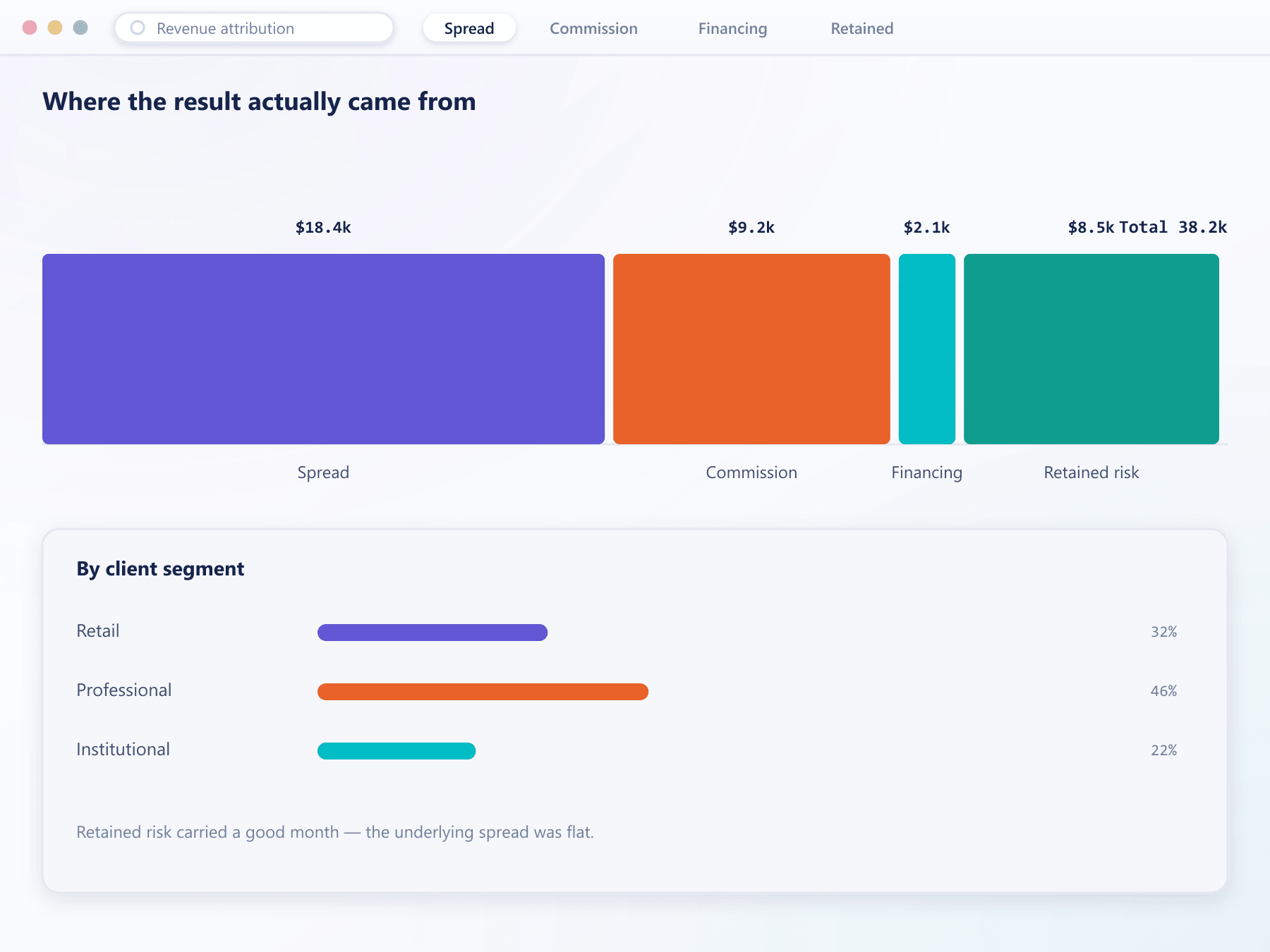Screen dimensions: 1270x952
Task: Click the By client segment heading
Action: pyautogui.click(x=160, y=569)
